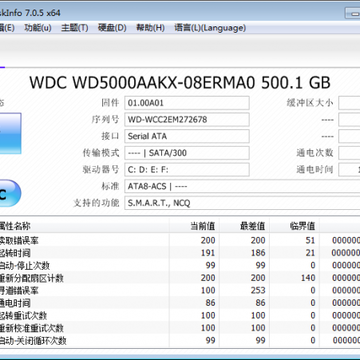Click the drive letter field C: D: E: F:

click(x=187, y=170)
